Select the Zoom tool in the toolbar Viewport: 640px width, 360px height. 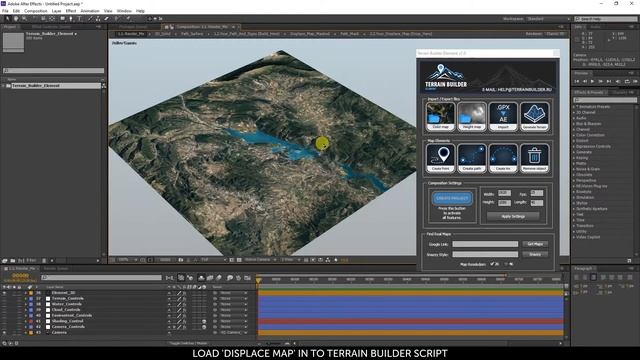[24, 19]
